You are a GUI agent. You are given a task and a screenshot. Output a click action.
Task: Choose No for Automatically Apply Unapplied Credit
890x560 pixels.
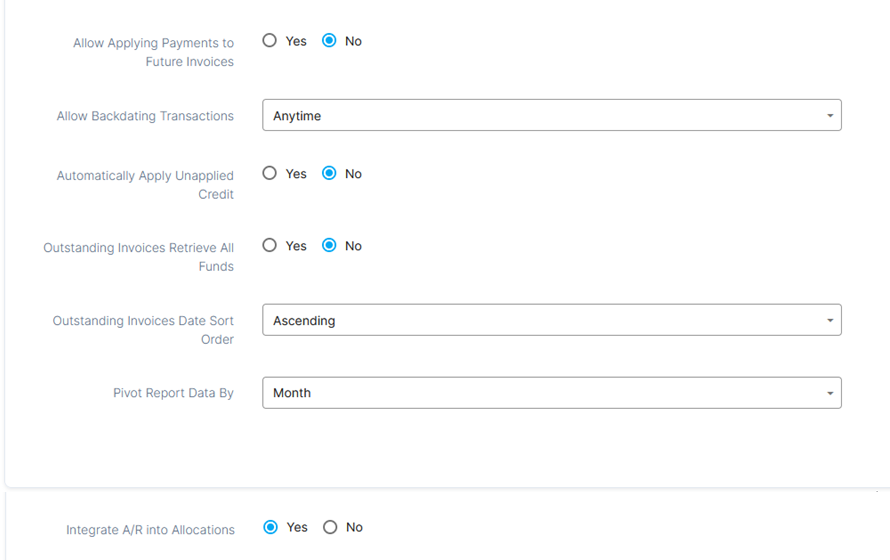[329, 173]
